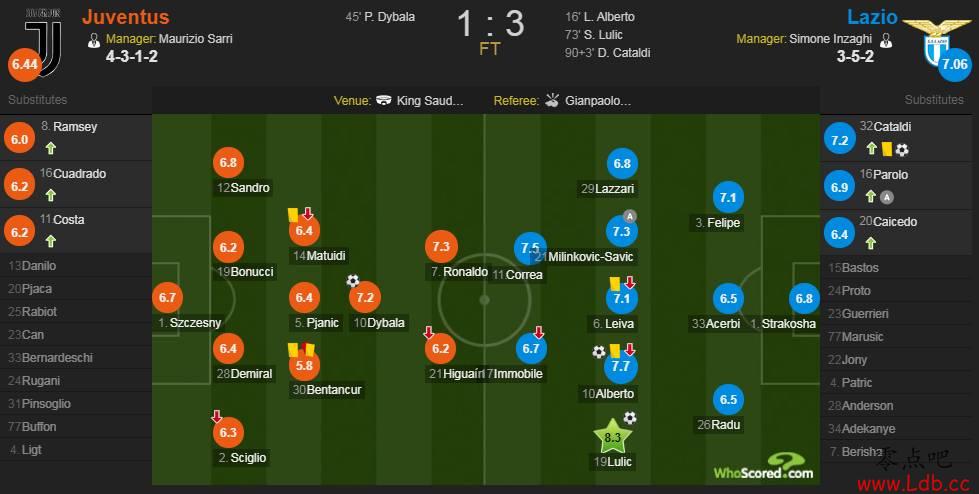Click the Juventus 6.44 team rating badge
The image size is (979, 494).
pos(24,64)
